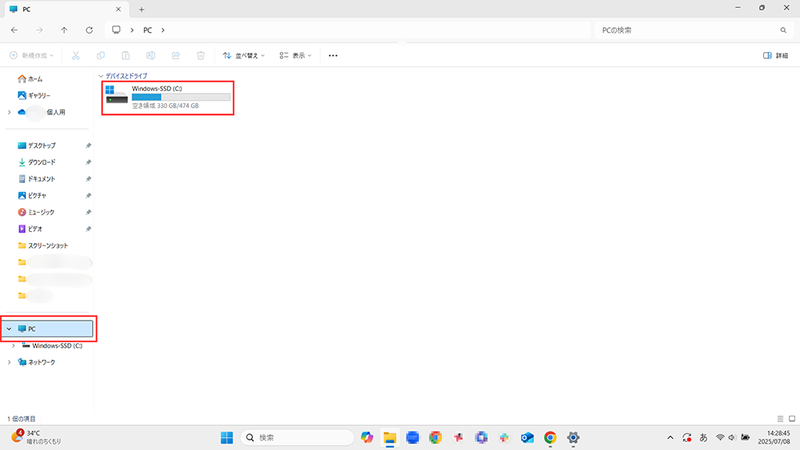Open the 表示 view dropdown

[x=295, y=55]
